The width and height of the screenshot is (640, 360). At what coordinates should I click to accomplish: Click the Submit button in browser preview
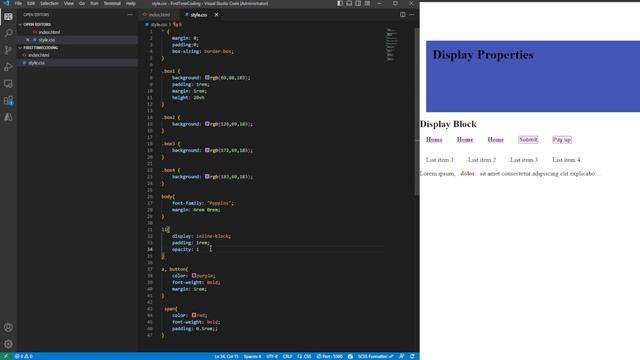528,140
